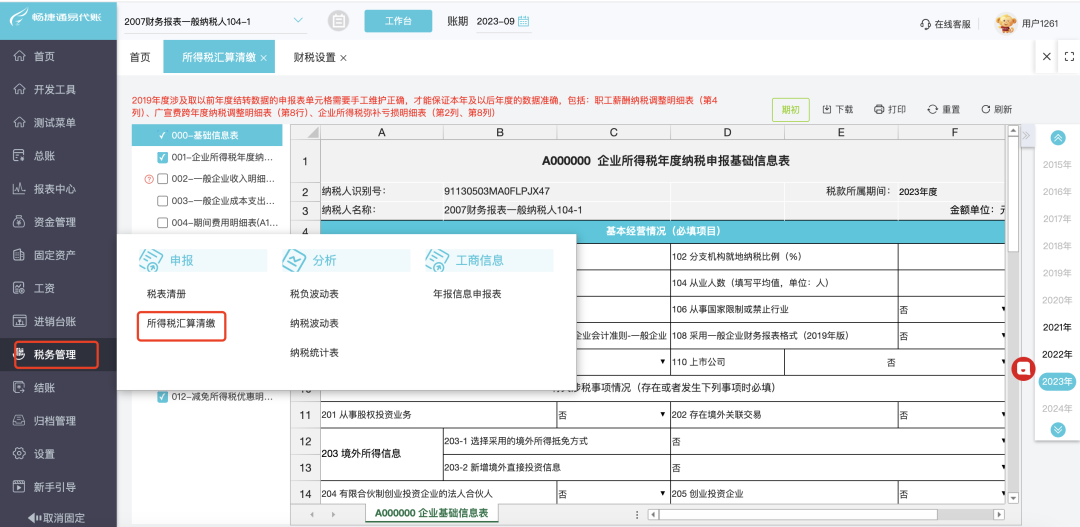
Task: Open 纳税波动表 in the 分析 menu
Action: point(314,323)
